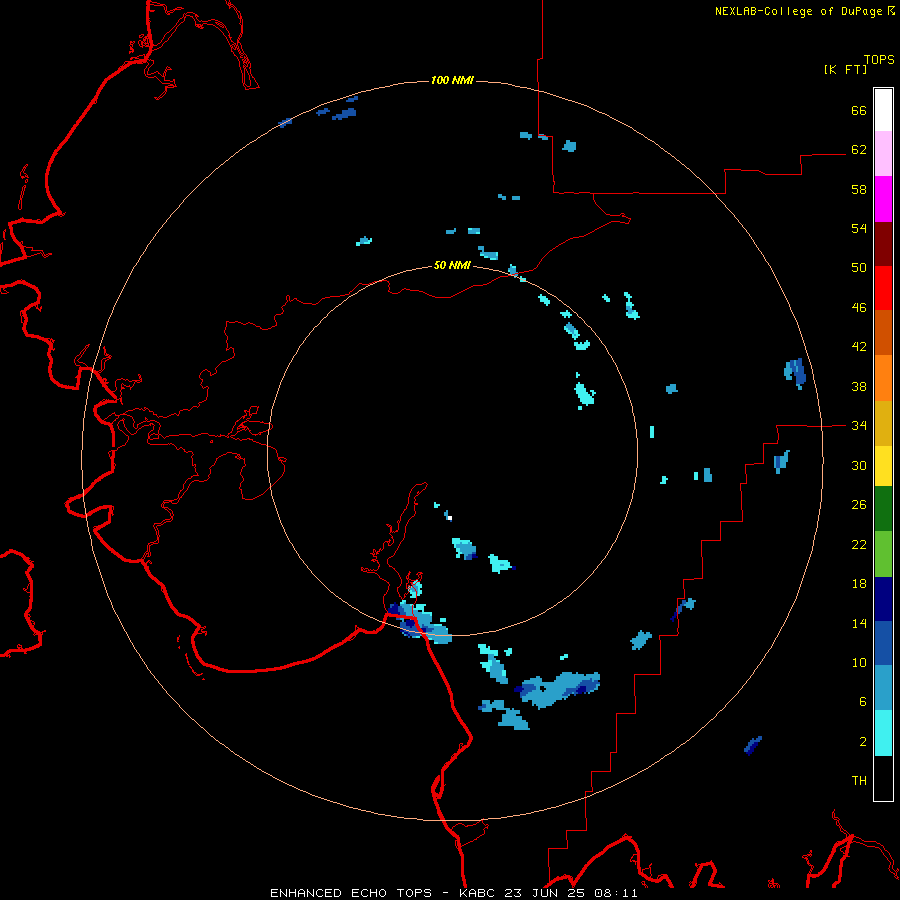Pick the light blue legend swatch
The image size is (900, 900).
tap(883, 688)
